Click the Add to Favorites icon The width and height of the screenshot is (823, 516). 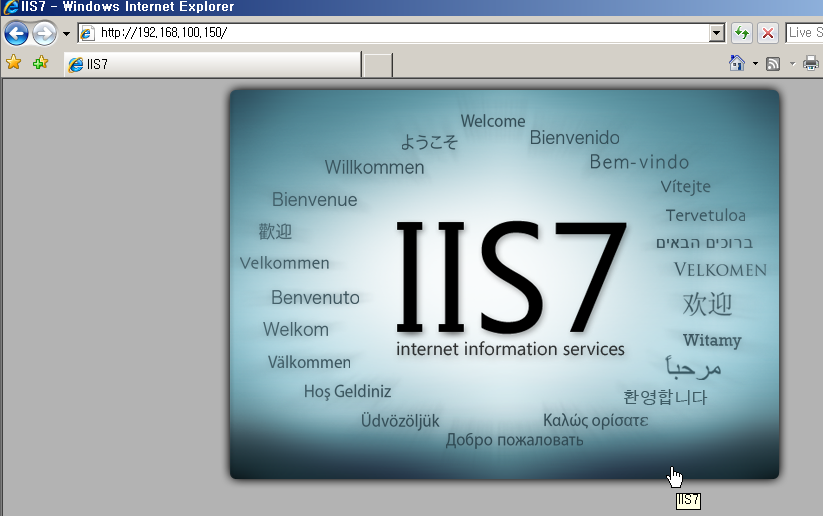pos(40,63)
